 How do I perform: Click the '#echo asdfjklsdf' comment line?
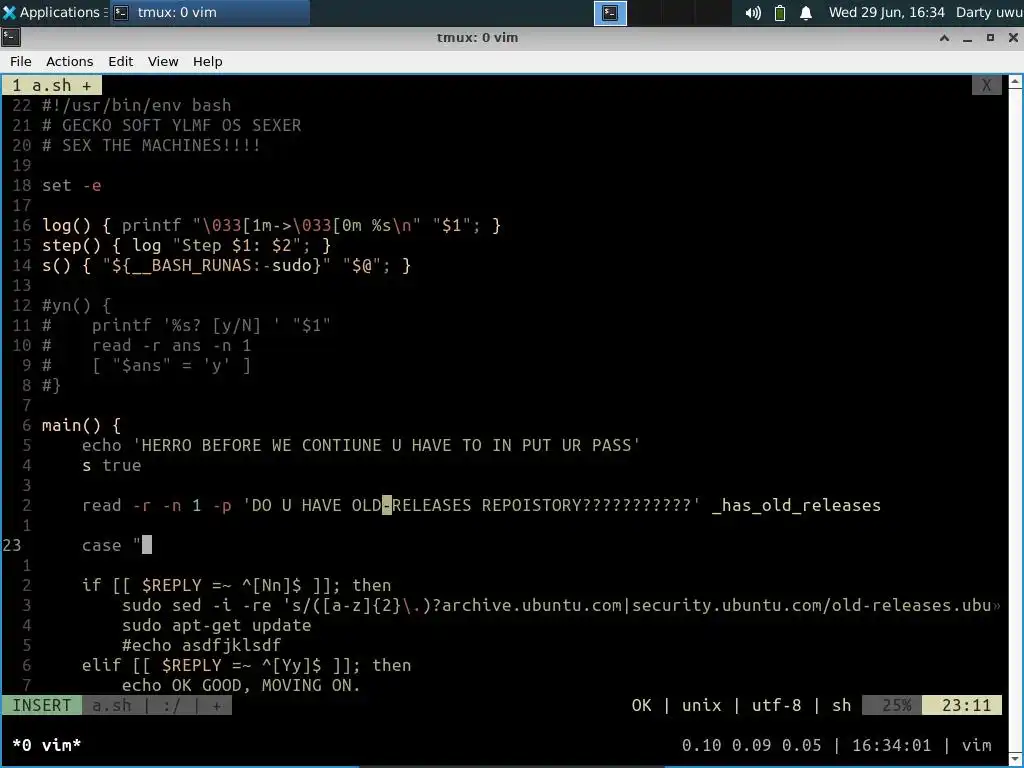click(x=202, y=645)
